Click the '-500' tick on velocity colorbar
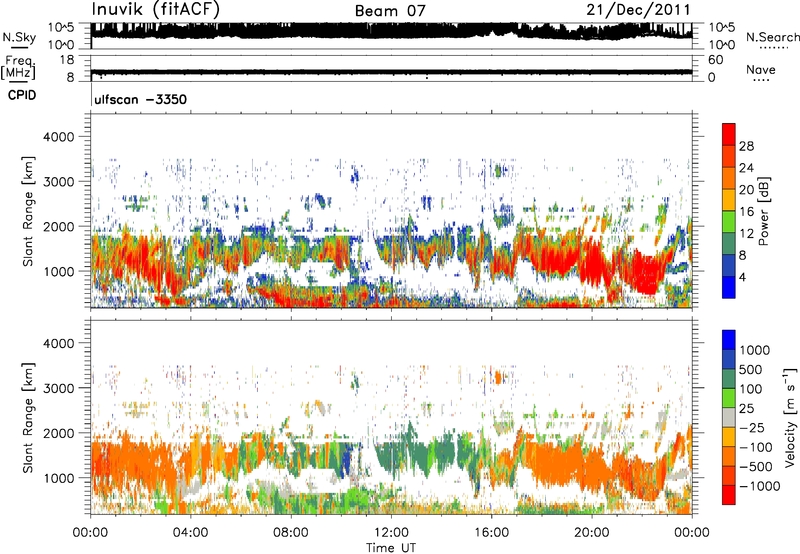Image resolution: width=800 pixels, height=554 pixels. coord(756,467)
